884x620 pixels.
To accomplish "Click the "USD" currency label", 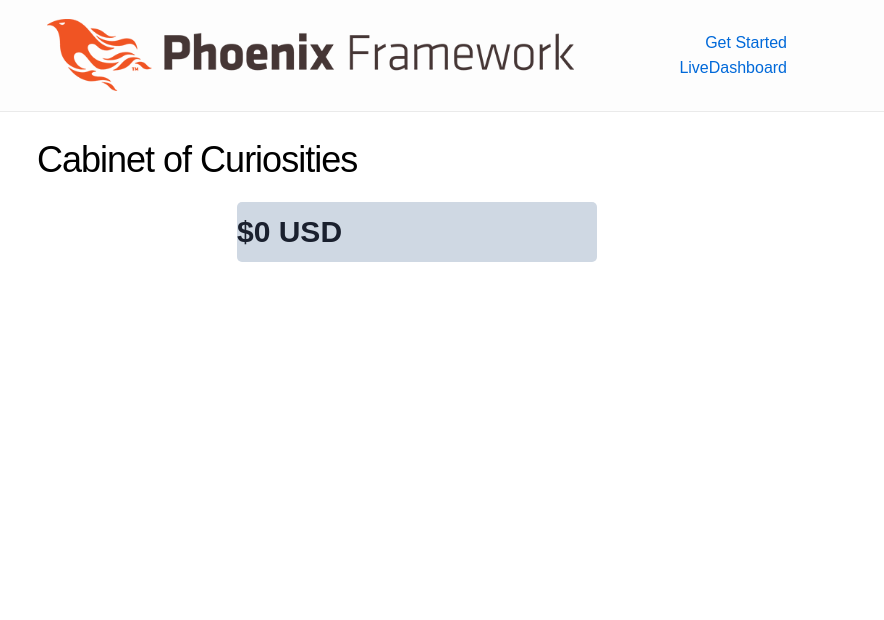I will [x=310, y=232].
